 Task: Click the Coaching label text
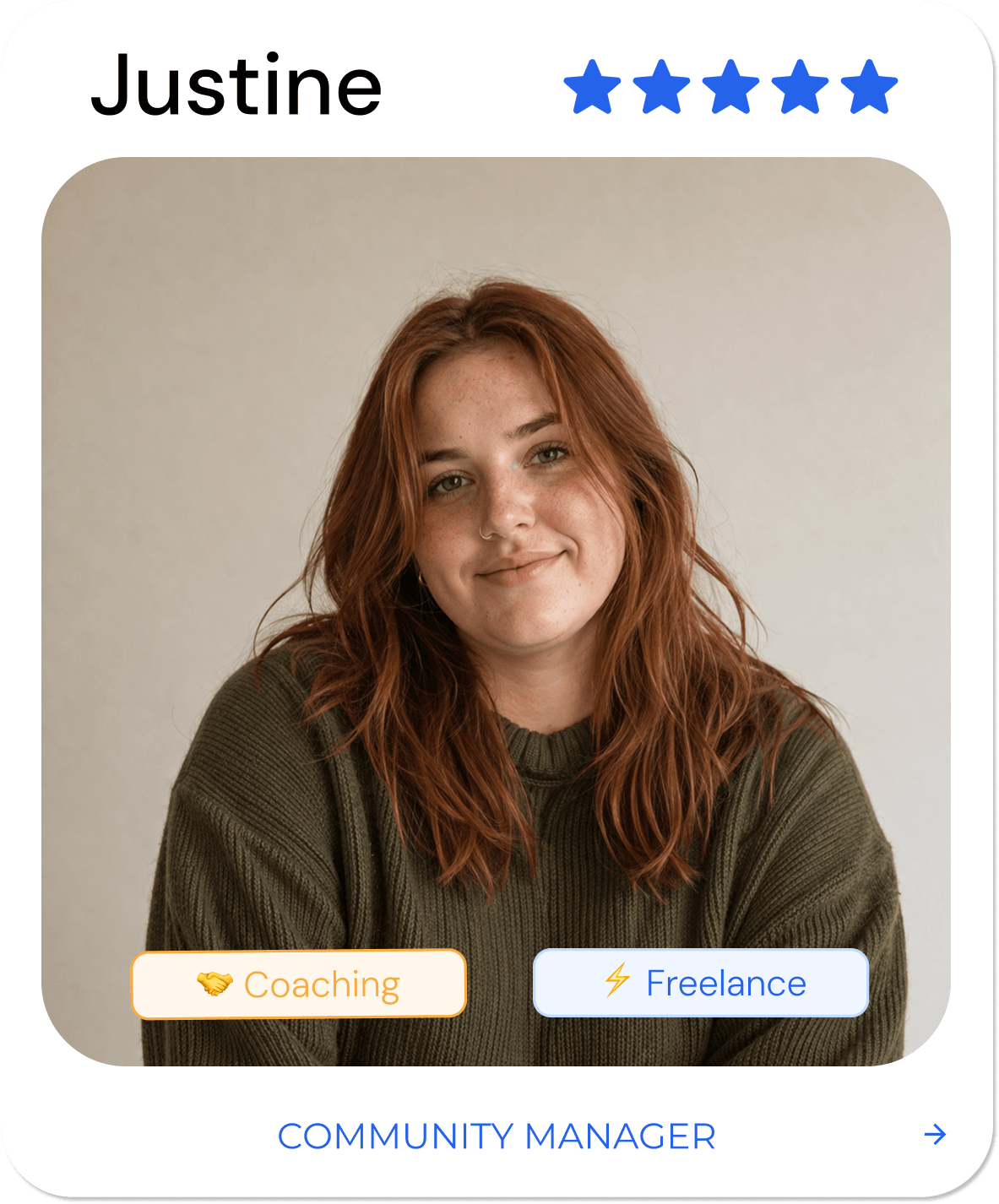coord(322,985)
